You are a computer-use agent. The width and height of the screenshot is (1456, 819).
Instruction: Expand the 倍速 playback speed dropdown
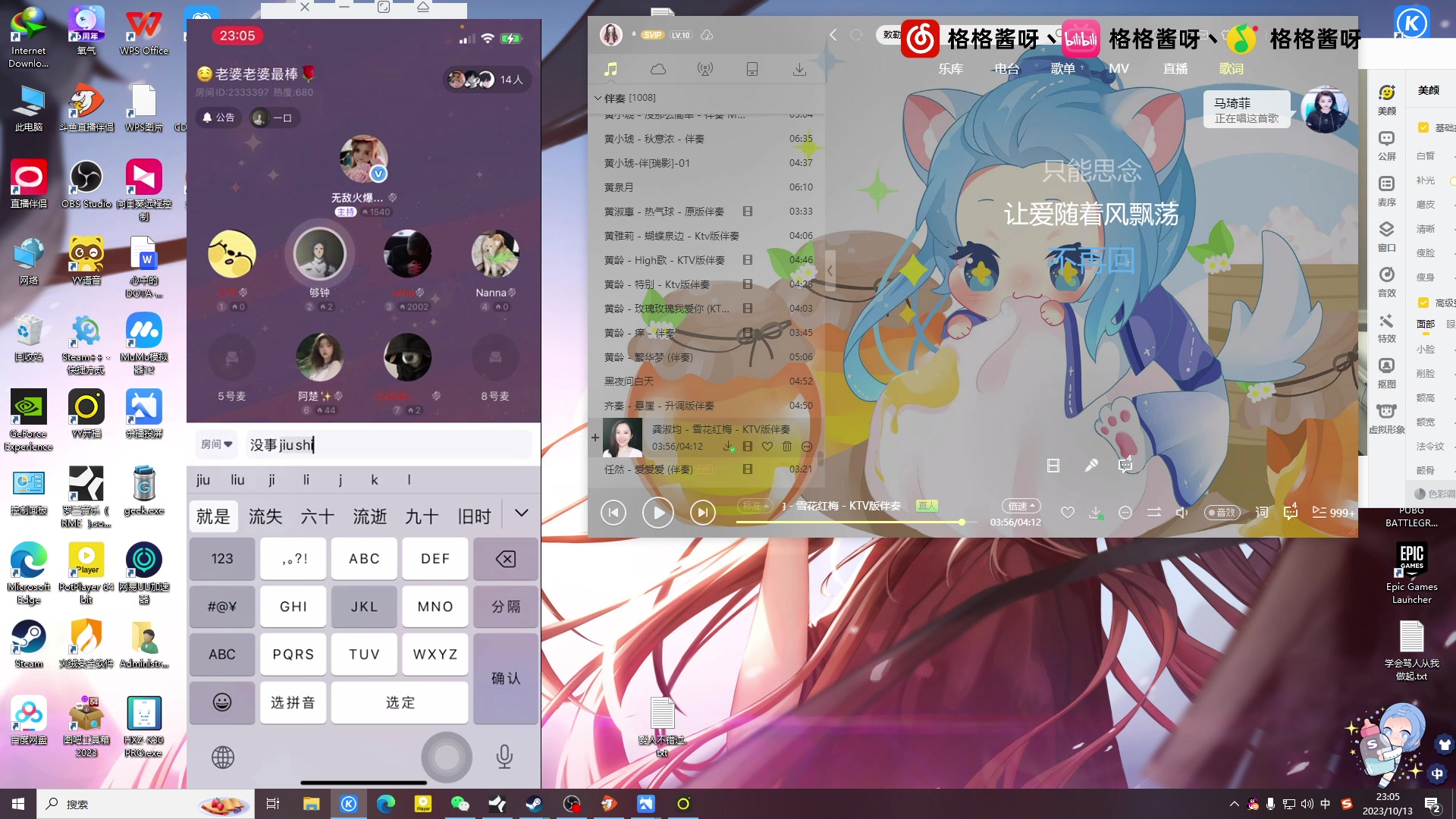pyautogui.click(x=1021, y=506)
